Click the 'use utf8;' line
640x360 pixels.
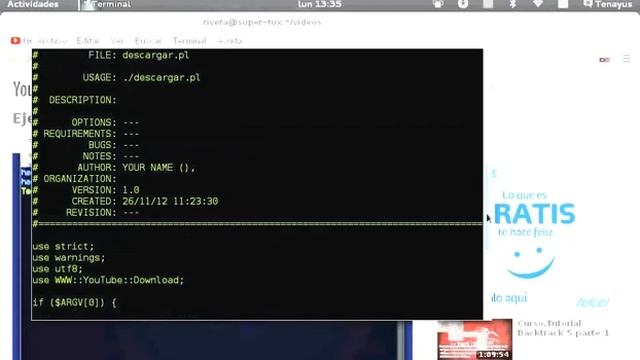pyautogui.click(x=57, y=269)
